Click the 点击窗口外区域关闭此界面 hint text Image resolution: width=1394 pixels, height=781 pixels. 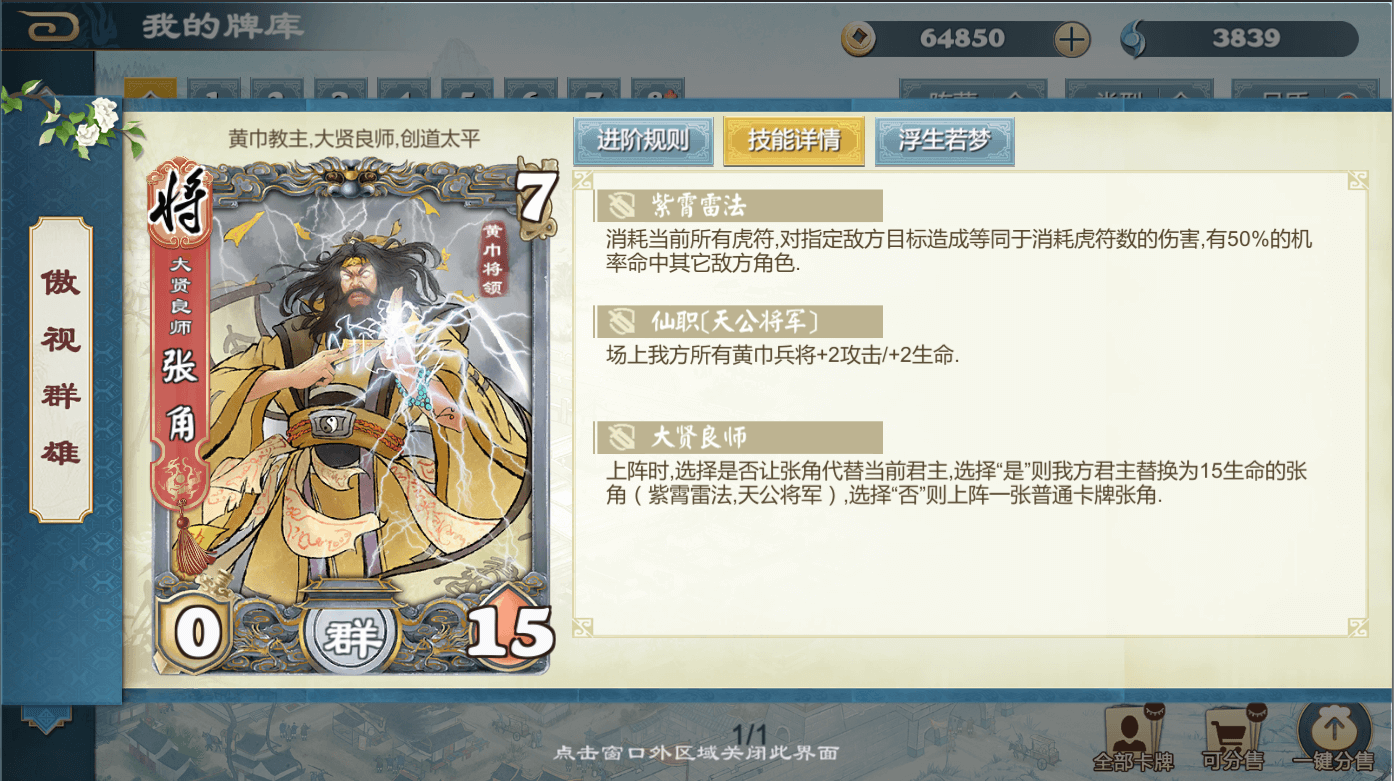[x=696, y=753]
